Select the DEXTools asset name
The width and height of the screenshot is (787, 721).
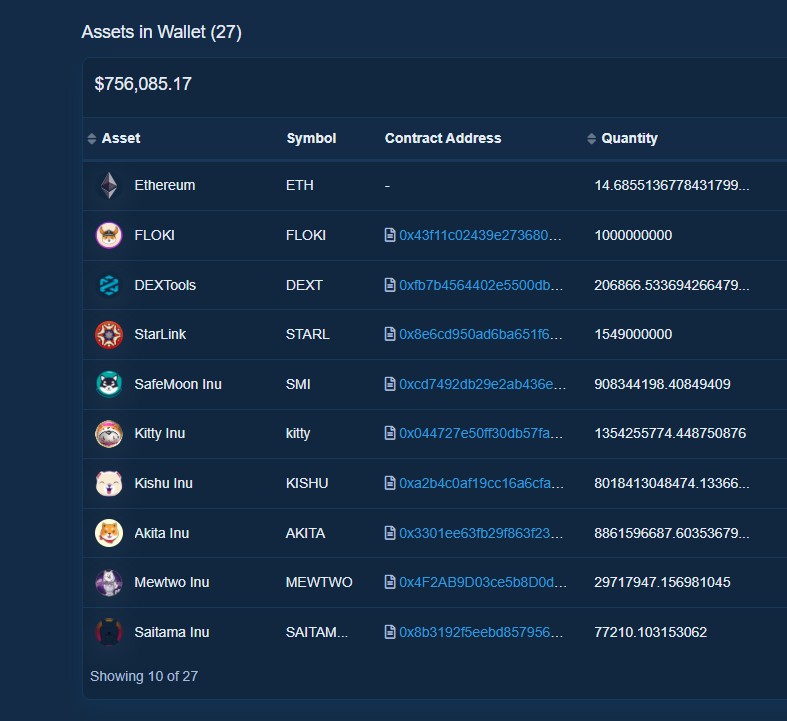click(165, 285)
